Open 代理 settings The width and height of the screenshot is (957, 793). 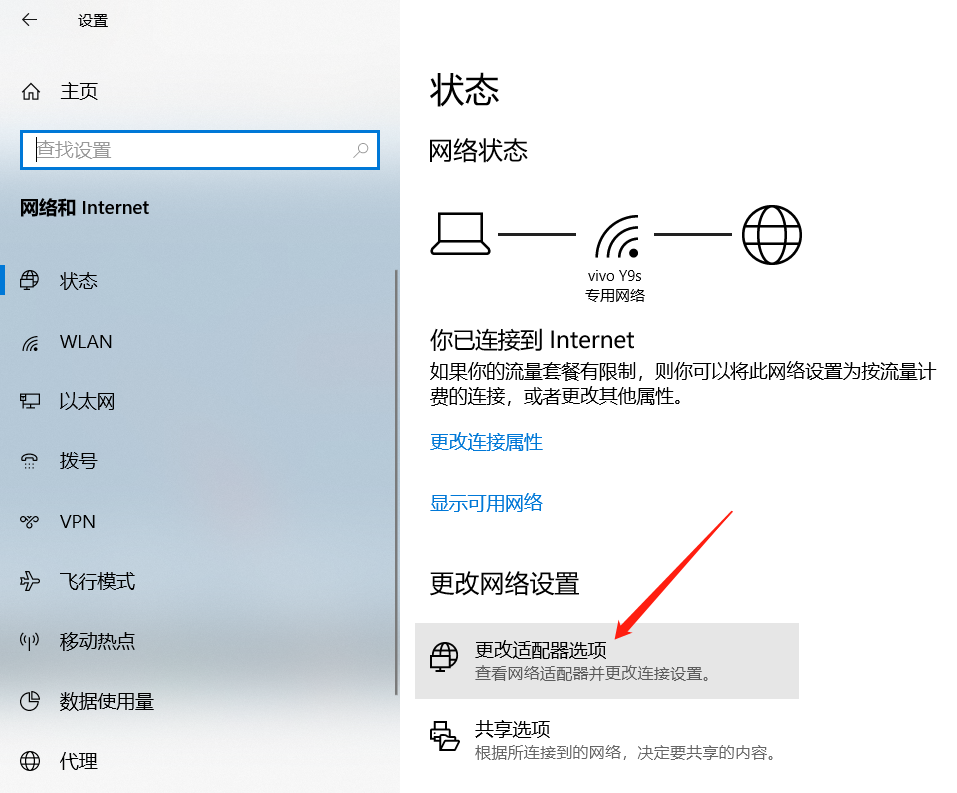pos(199,761)
